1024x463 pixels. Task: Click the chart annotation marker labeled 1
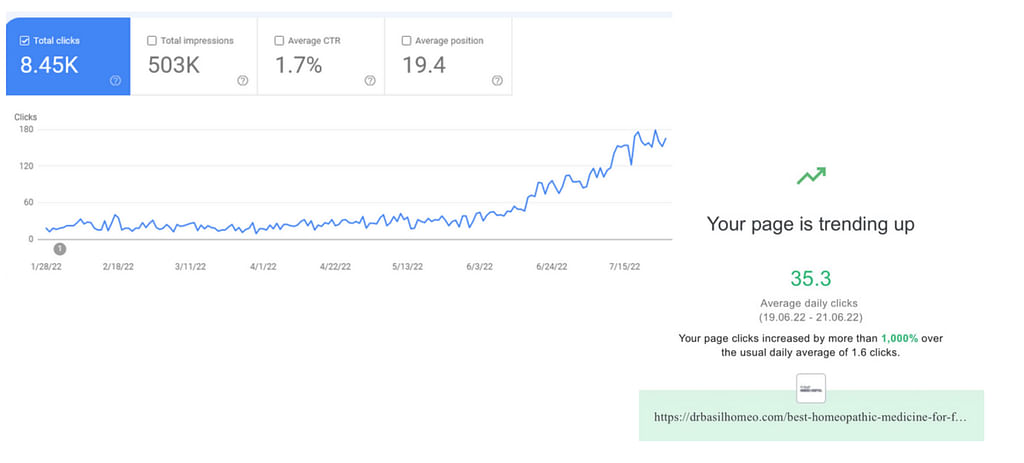pos(60,248)
